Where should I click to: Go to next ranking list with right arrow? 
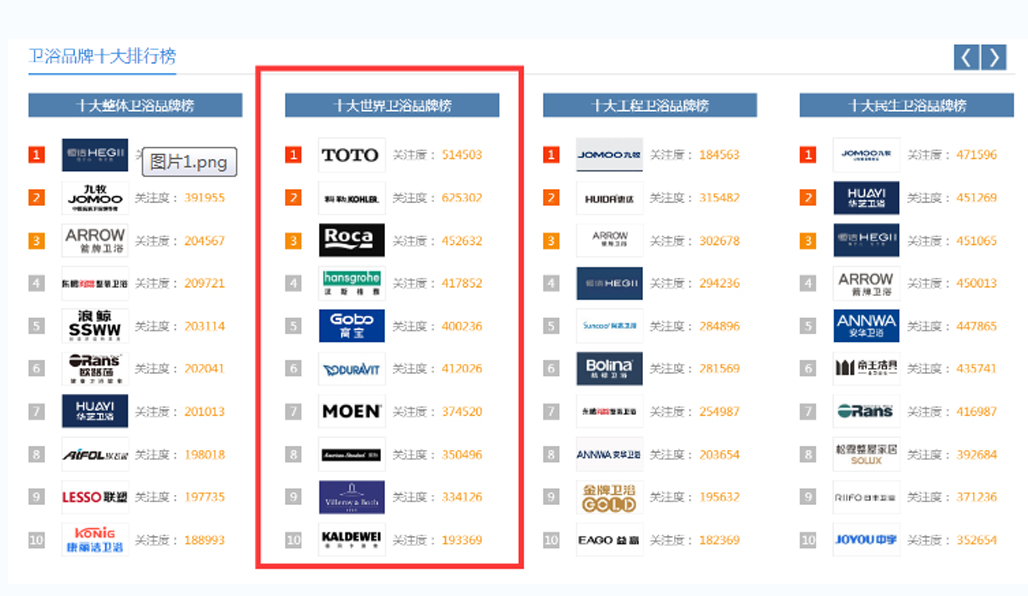pos(994,57)
